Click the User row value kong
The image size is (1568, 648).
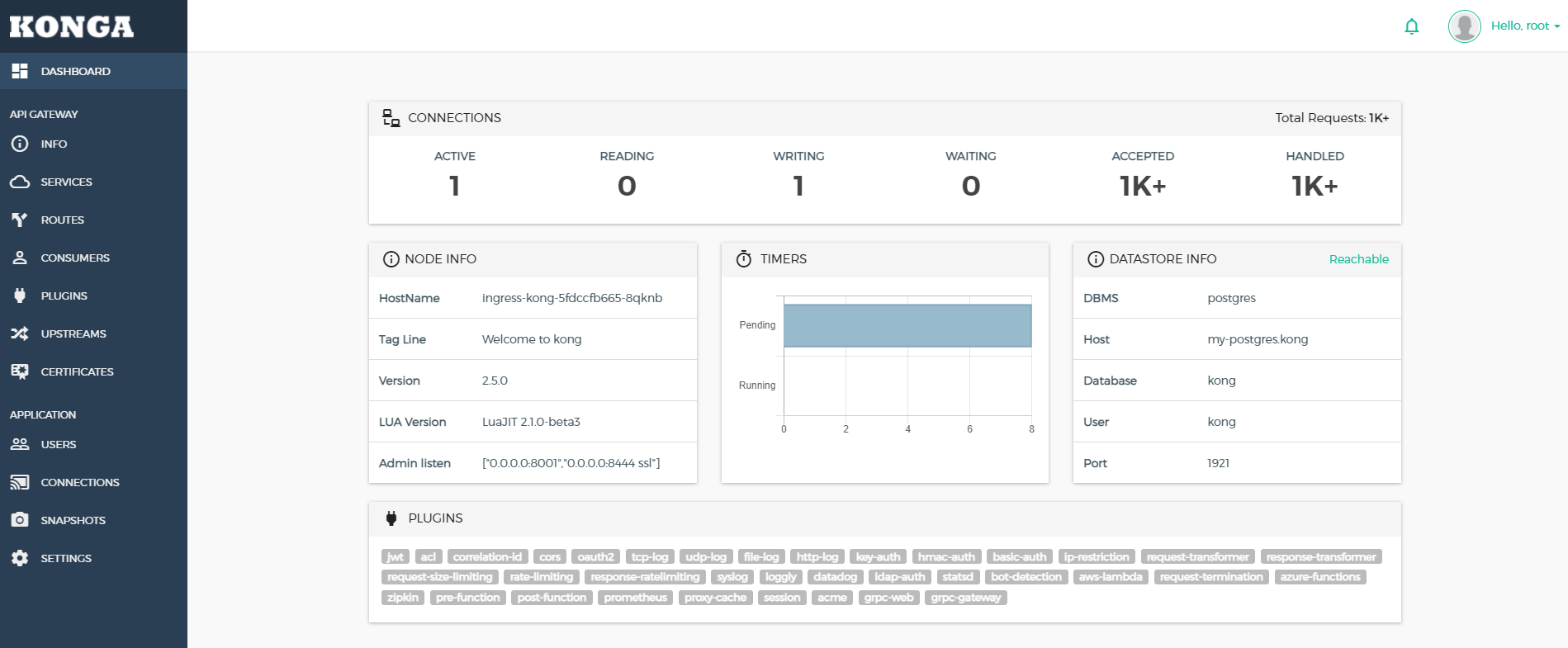click(x=1221, y=422)
